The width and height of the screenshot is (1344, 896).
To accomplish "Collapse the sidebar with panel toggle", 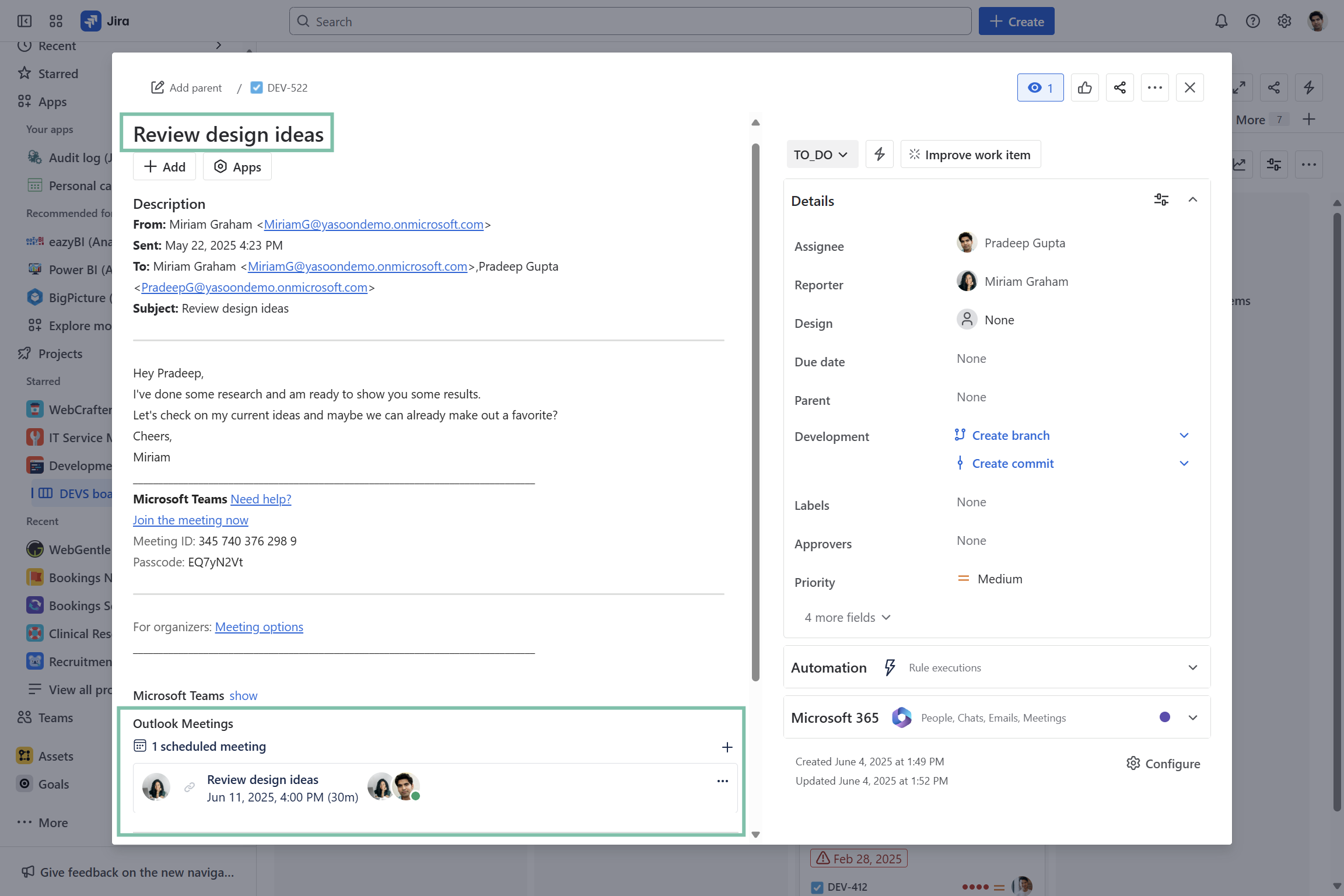I will pos(24,22).
